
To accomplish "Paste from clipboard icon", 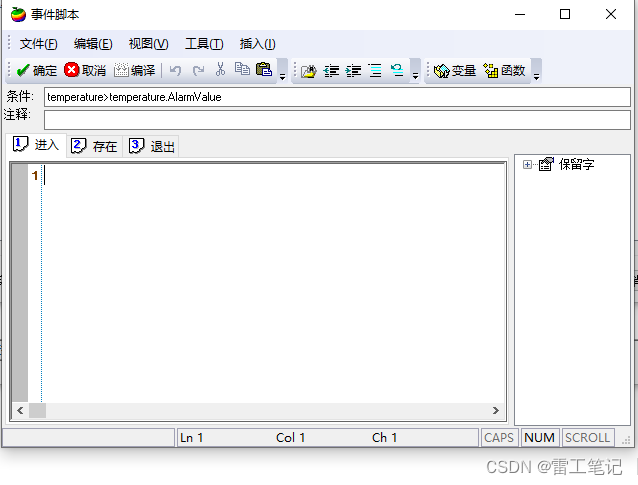I will coord(264,70).
